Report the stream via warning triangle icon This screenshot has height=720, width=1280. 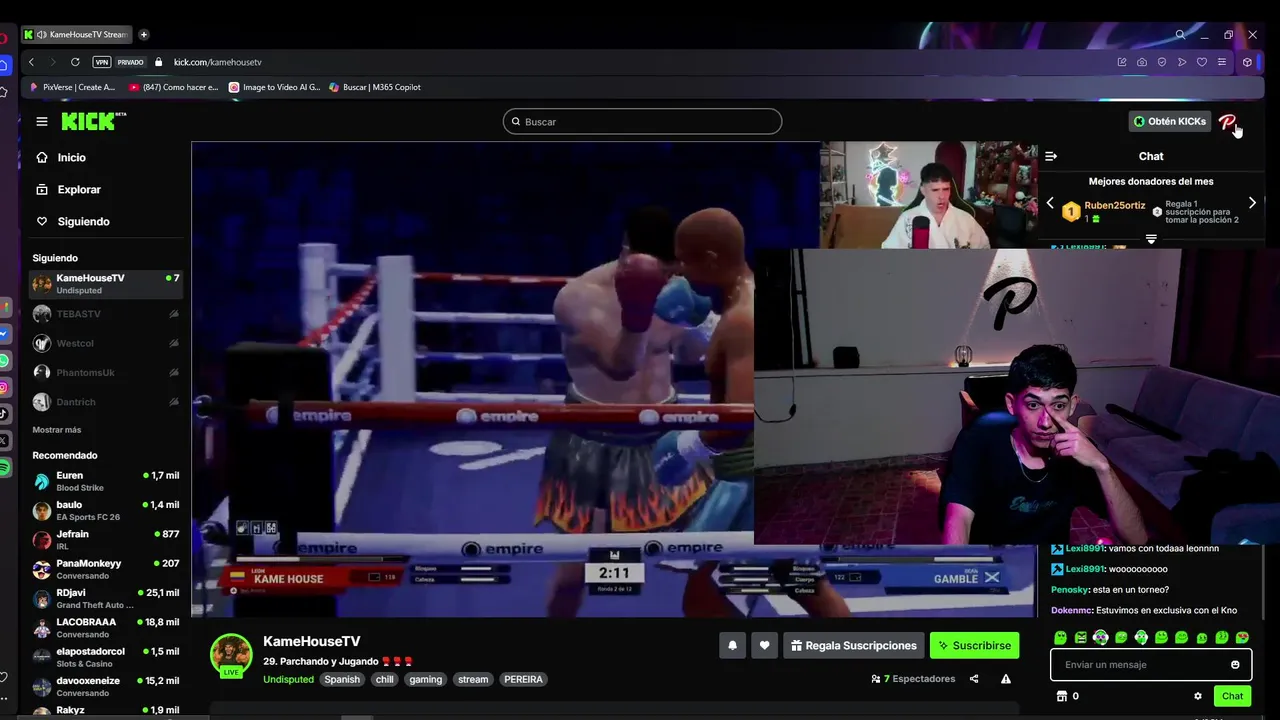click(1006, 679)
